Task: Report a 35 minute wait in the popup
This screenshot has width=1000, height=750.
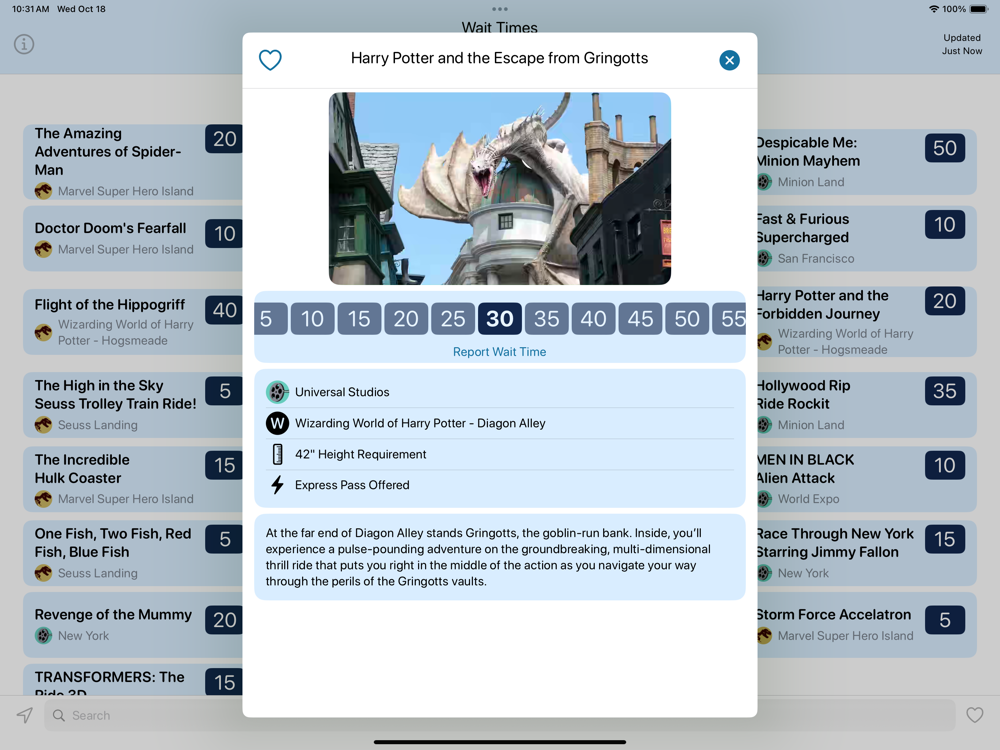Action: click(x=547, y=318)
